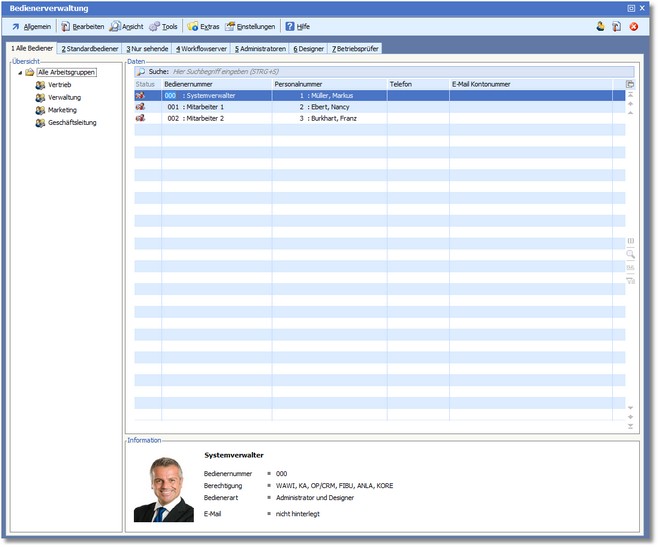Screen dimensions: 658x547
Task: Click the user icon at top right
Action: pyautogui.click(x=601, y=27)
